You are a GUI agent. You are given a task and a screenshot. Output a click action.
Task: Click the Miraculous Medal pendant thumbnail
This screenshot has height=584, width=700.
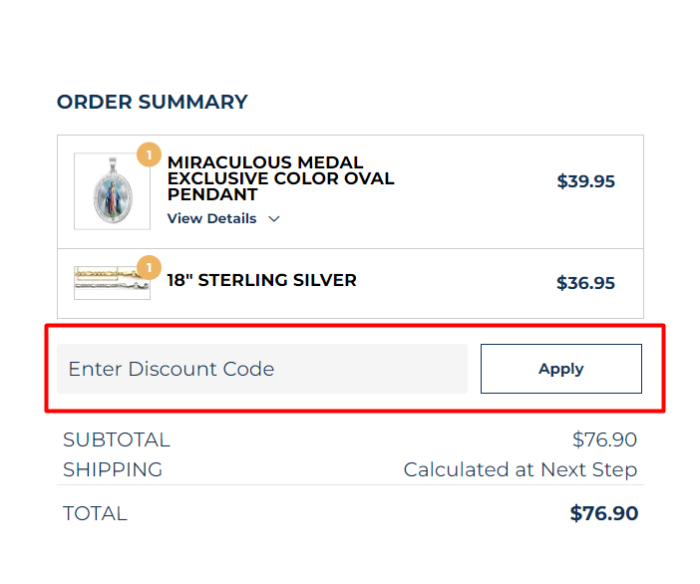tap(111, 191)
